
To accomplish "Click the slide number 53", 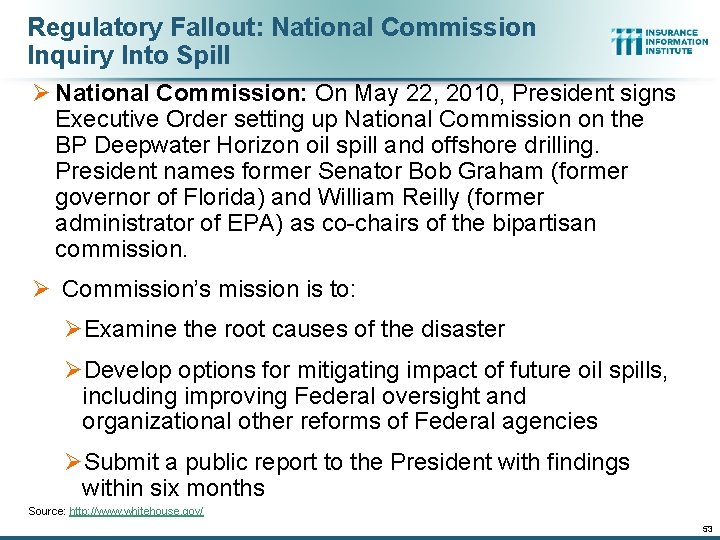I will (706, 528).
